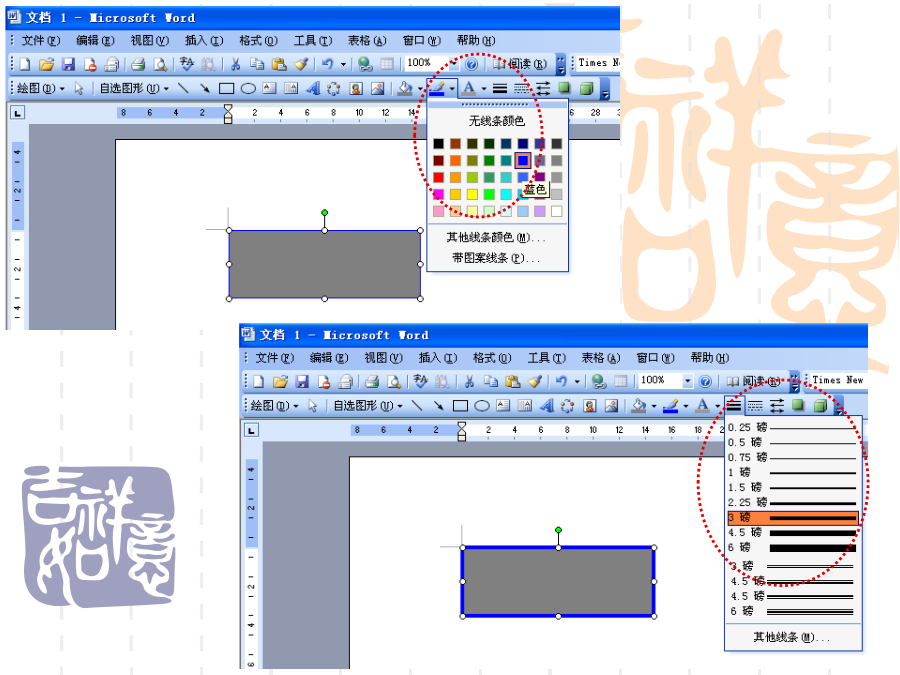The height and width of the screenshot is (675, 900).
Task: Select Rectangle drawing tool in upper Word window
Action: pos(227,88)
